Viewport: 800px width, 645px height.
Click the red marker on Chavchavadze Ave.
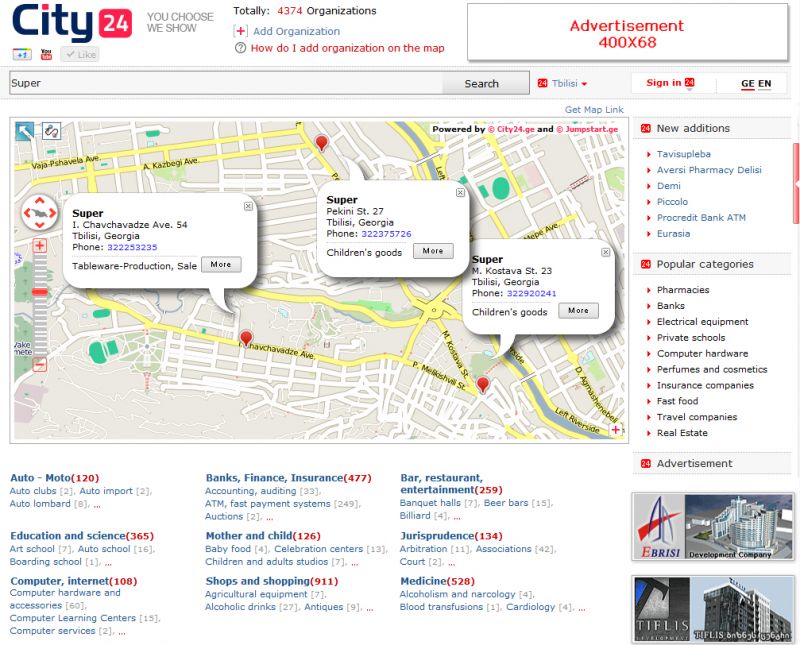[246, 338]
